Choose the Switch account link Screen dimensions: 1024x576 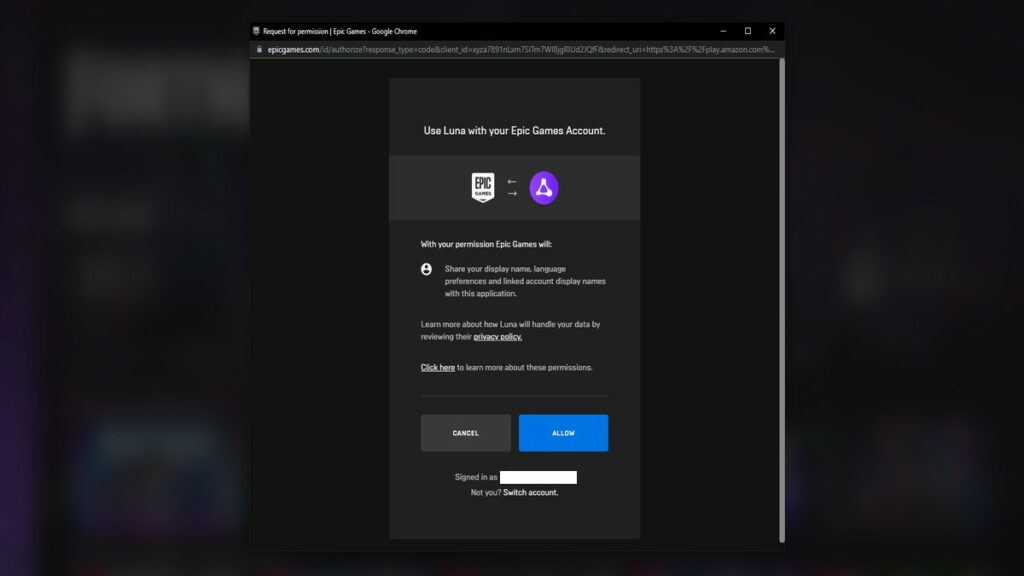tap(531, 493)
